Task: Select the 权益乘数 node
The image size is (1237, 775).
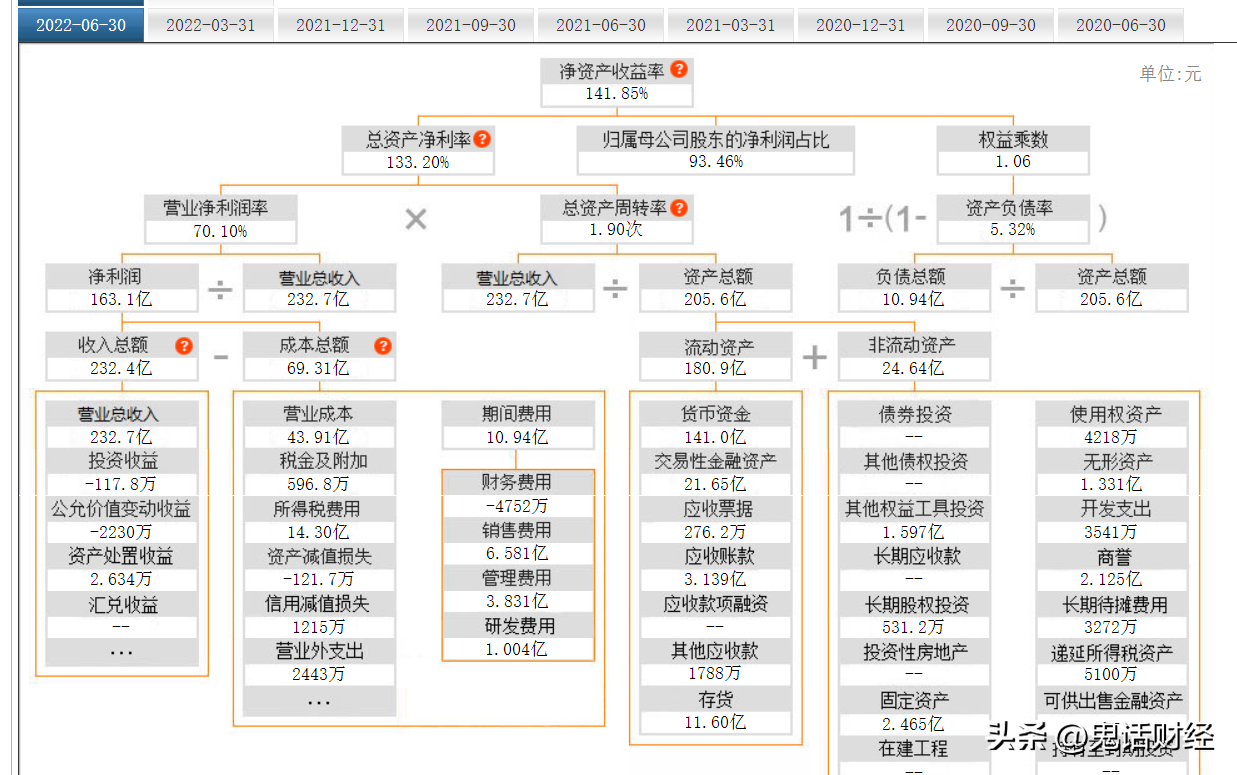Action: click(1013, 150)
